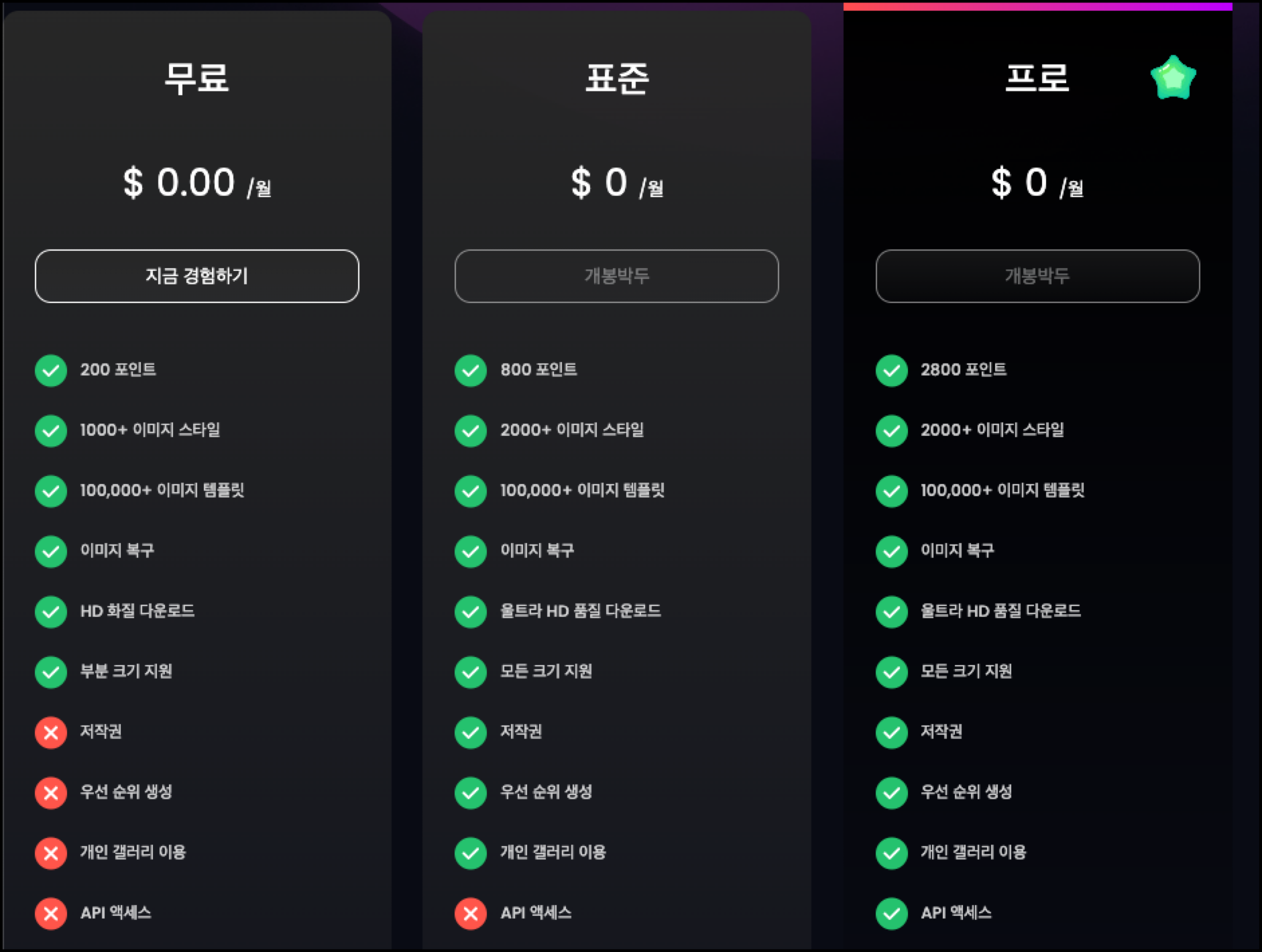Viewport: 1262px width, 952px height.
Task: Click the $ 0.00 /월 price text
Action: point(196,182)
